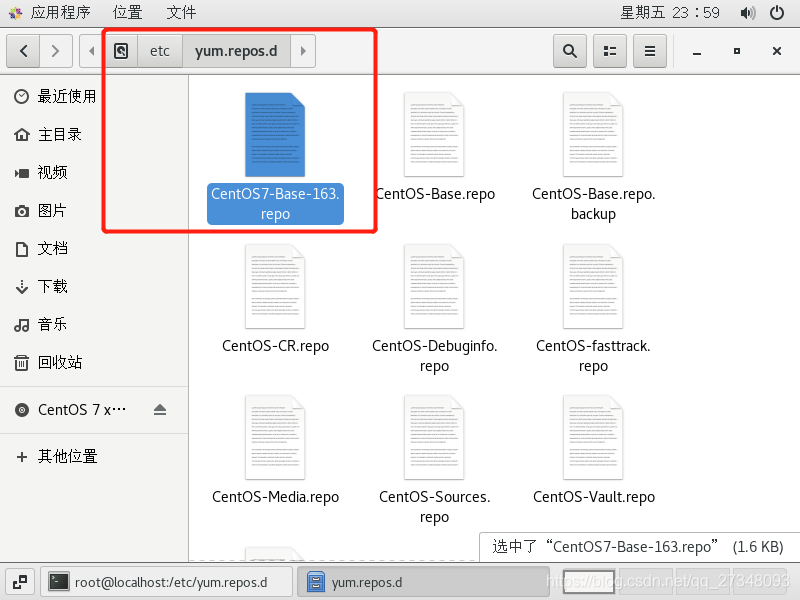Select the CentOS-Base.repo file icon

tap(434, 135)
